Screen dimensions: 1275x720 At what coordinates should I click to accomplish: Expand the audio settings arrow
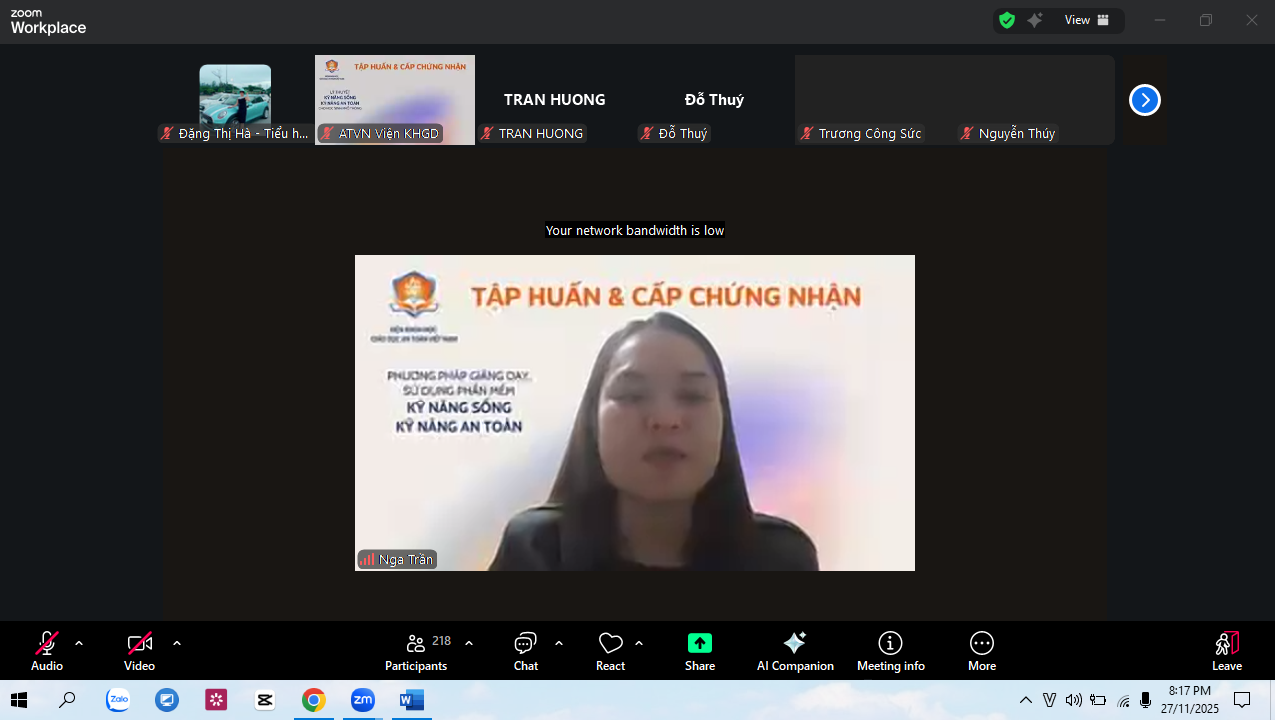79,643
